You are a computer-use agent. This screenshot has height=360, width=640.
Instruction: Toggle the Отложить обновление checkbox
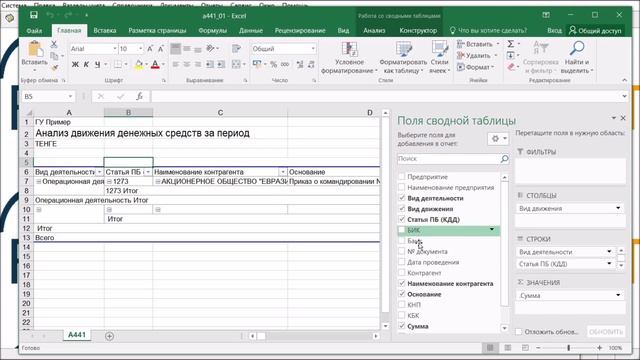pos(519,332)
